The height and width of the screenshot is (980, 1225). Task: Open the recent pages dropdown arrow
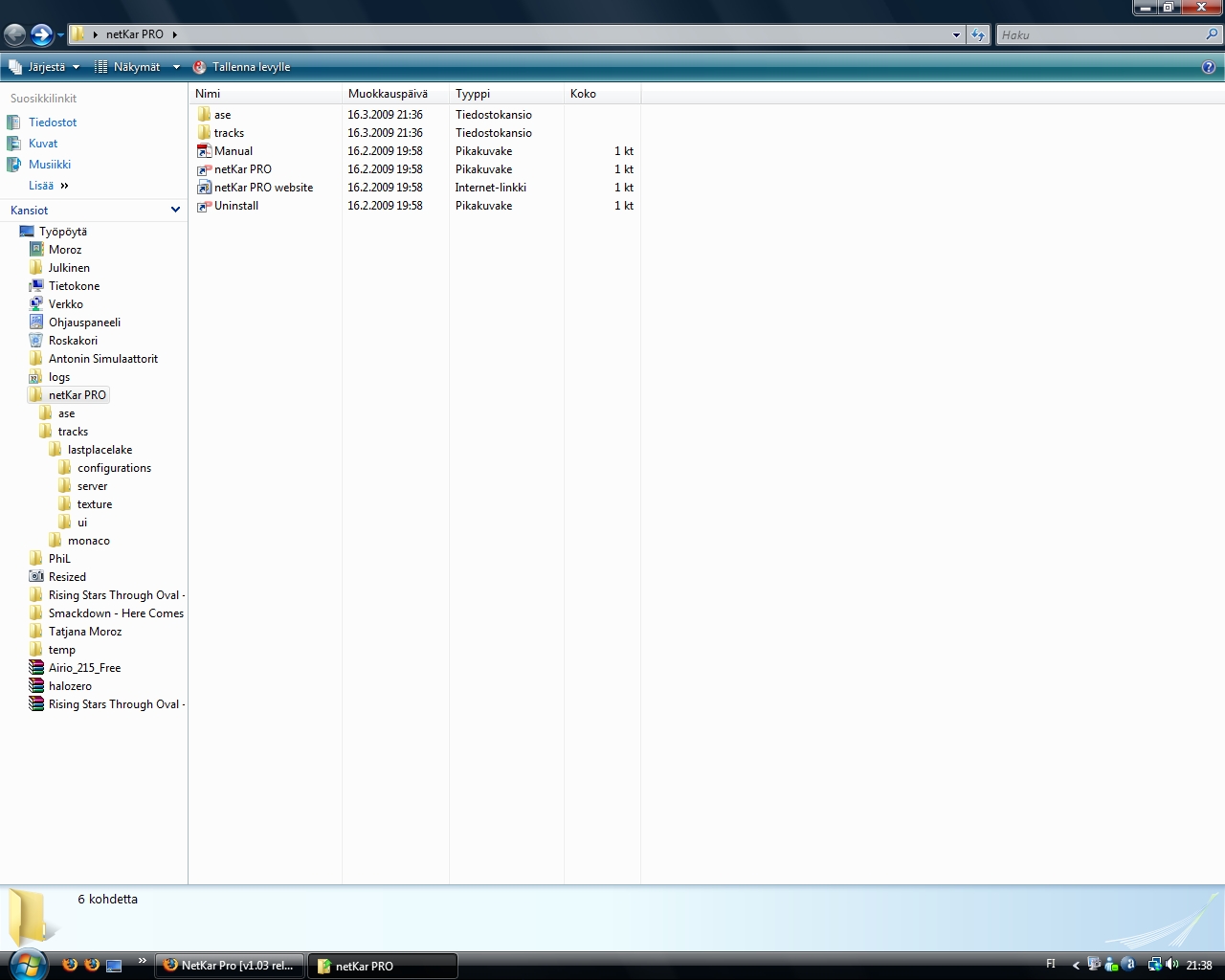point(60,35)
